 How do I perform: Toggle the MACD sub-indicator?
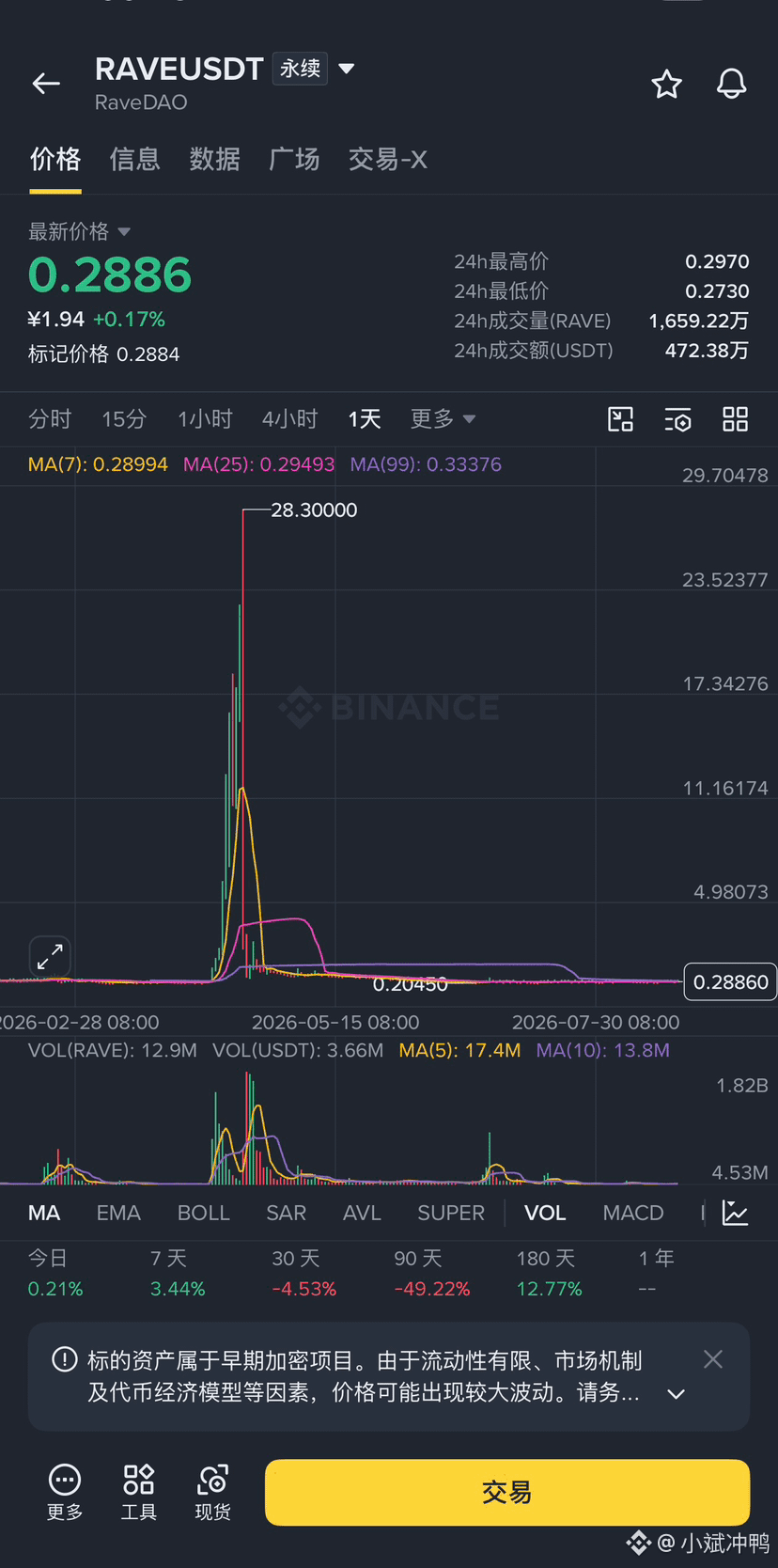633,1213
